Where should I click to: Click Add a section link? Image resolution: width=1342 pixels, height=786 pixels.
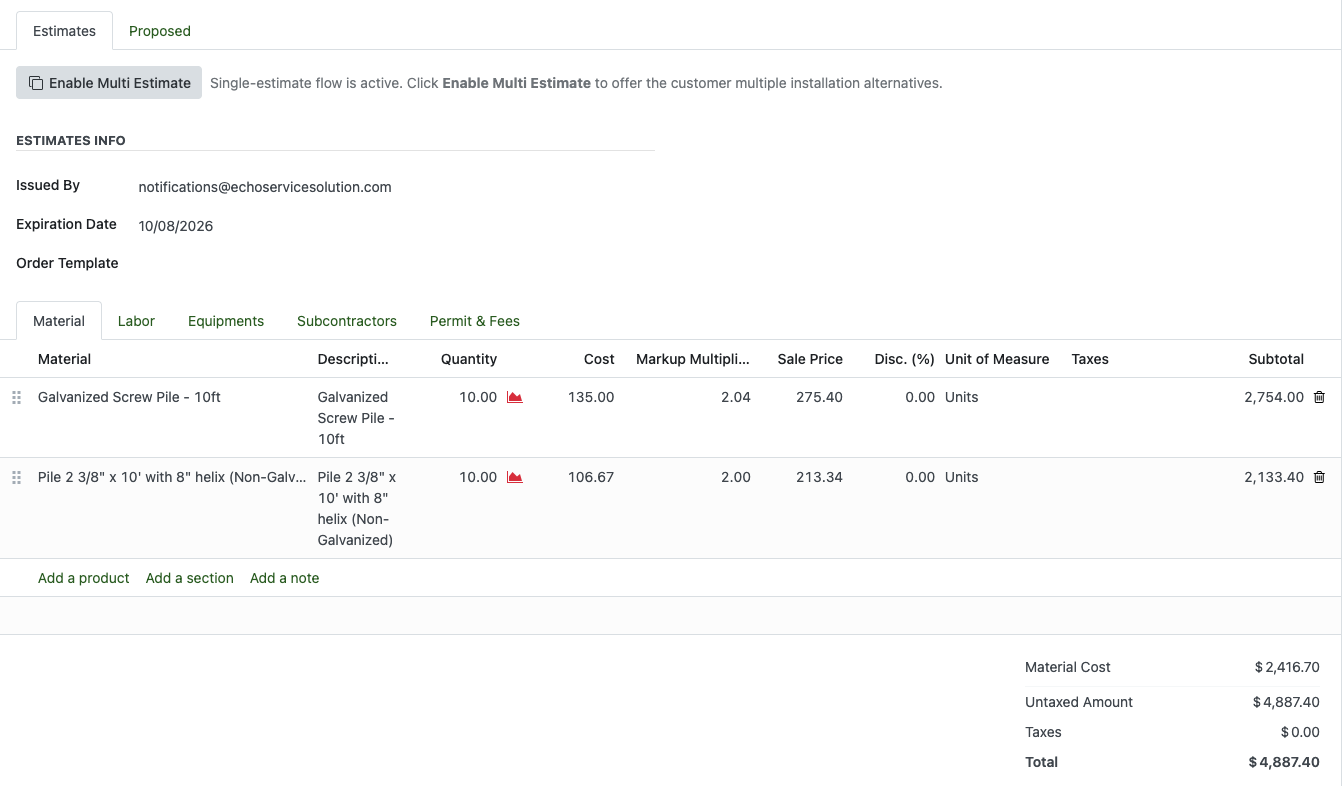click(x=190, y=578)
